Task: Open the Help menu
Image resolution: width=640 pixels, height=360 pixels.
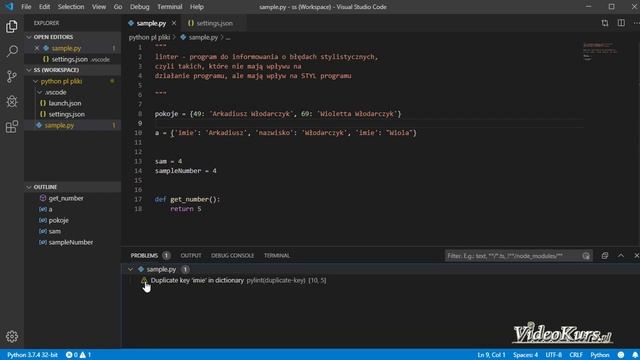Action: 196,7
